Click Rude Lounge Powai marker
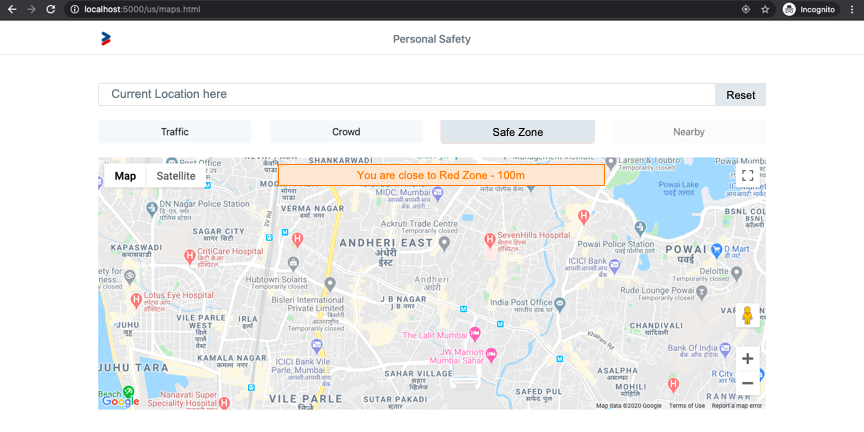 (701, 290)
